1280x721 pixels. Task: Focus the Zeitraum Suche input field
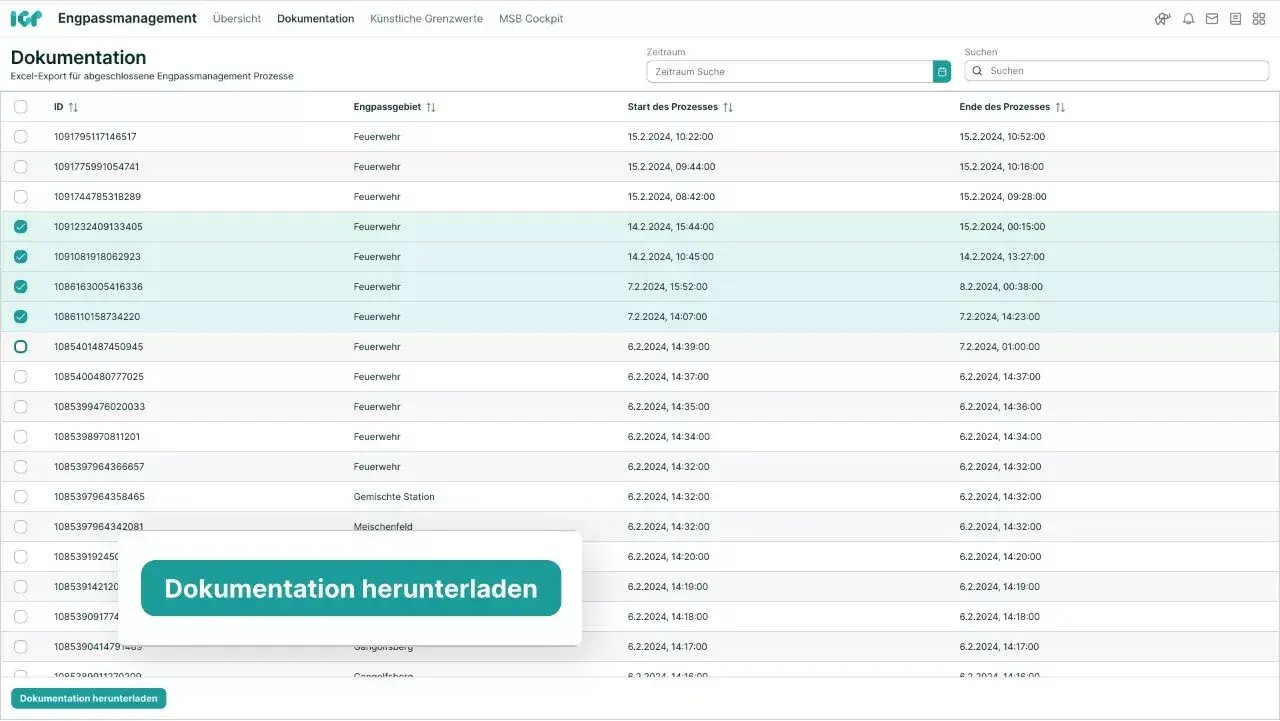click(x=790, y=71)
